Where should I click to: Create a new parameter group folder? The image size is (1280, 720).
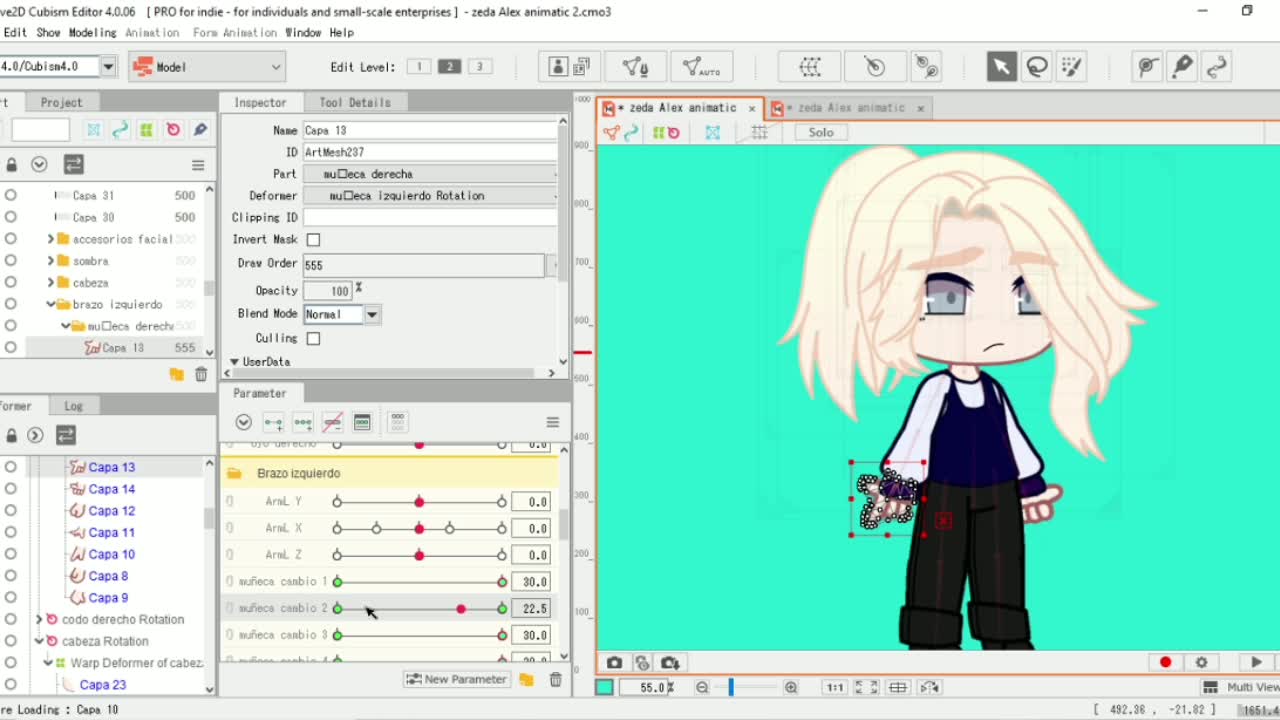pyautogui.click(x=526, y=679)
